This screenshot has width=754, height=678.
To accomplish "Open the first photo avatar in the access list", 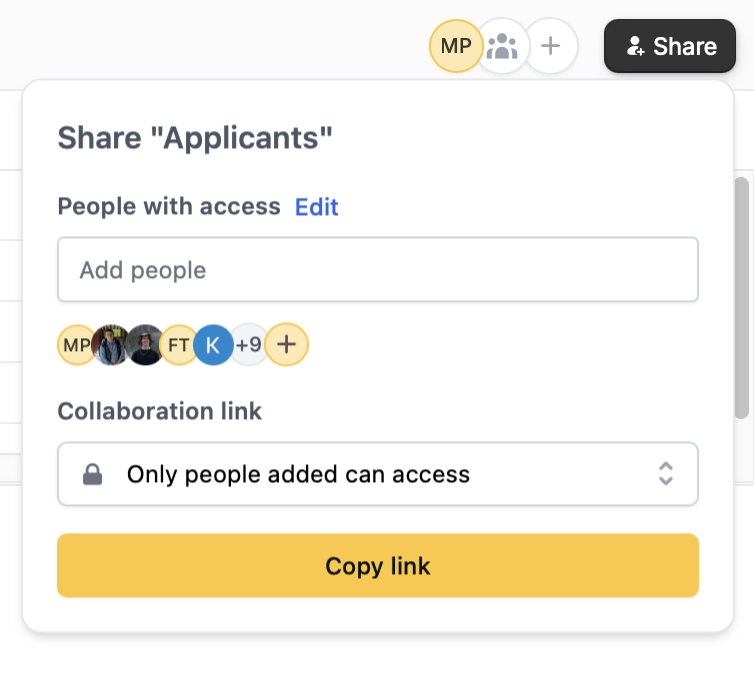I will click(111, 345).
